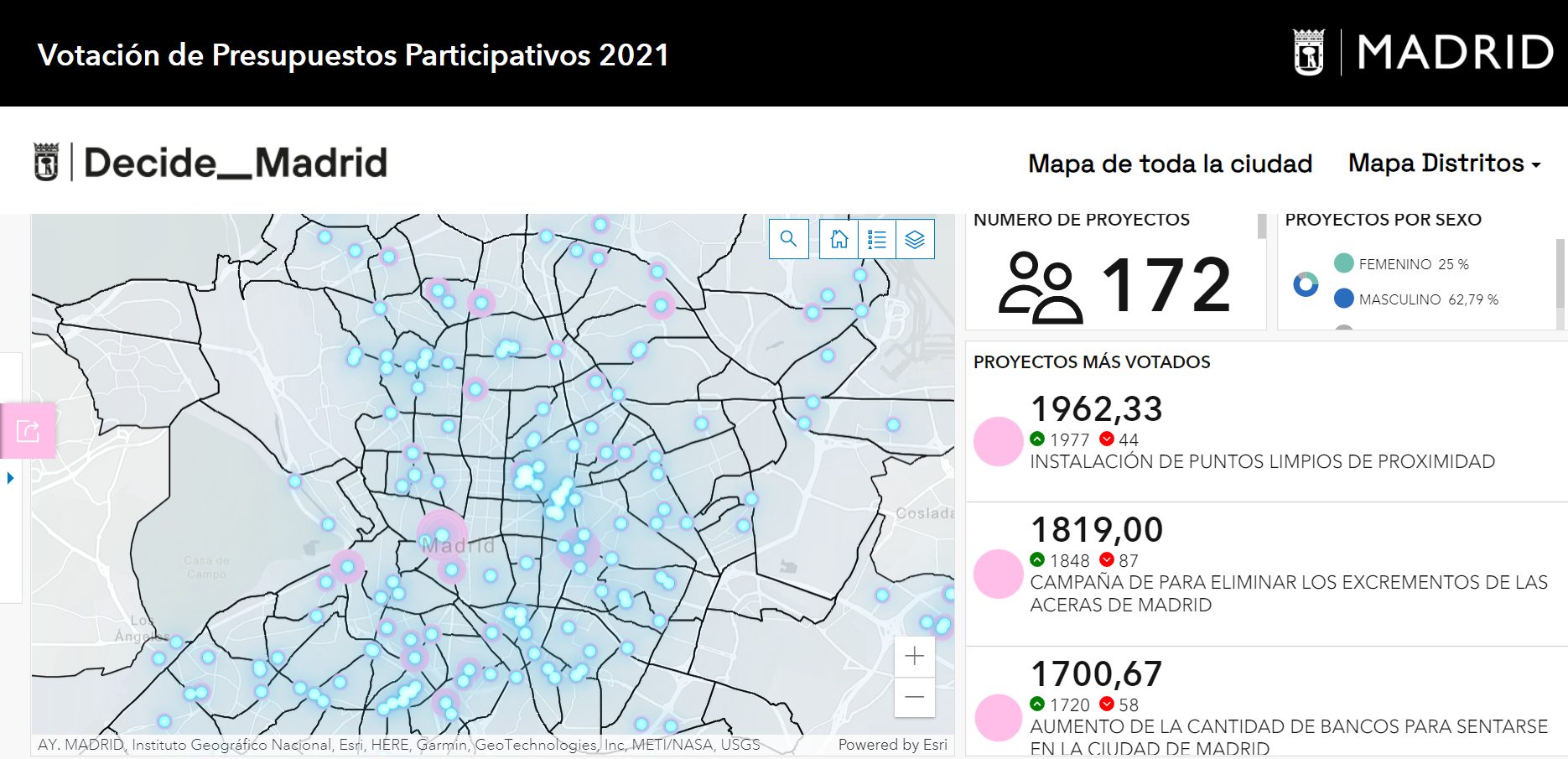Click the default map extent home icon

point(838,239)
